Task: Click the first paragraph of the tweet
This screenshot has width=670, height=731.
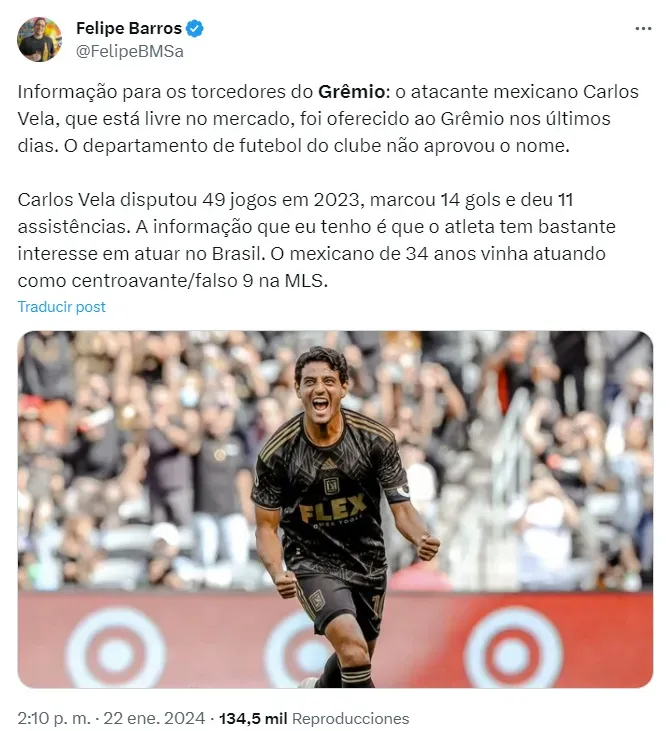Action: click(328, 119)
